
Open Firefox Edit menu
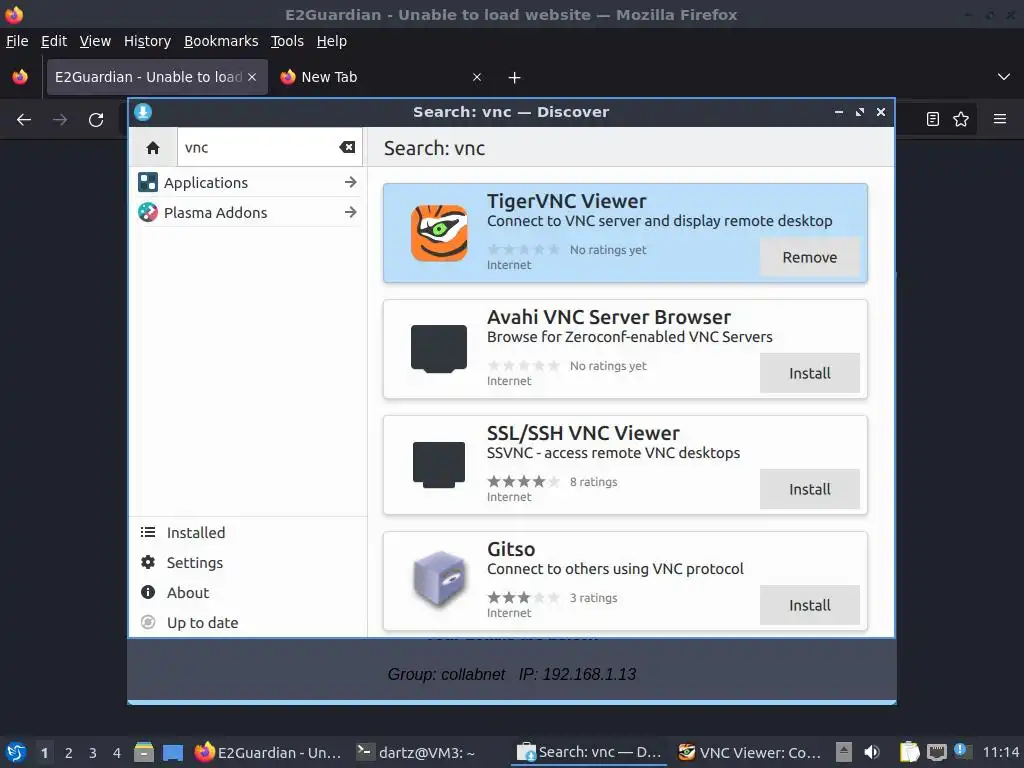click(x=54, y=41)
